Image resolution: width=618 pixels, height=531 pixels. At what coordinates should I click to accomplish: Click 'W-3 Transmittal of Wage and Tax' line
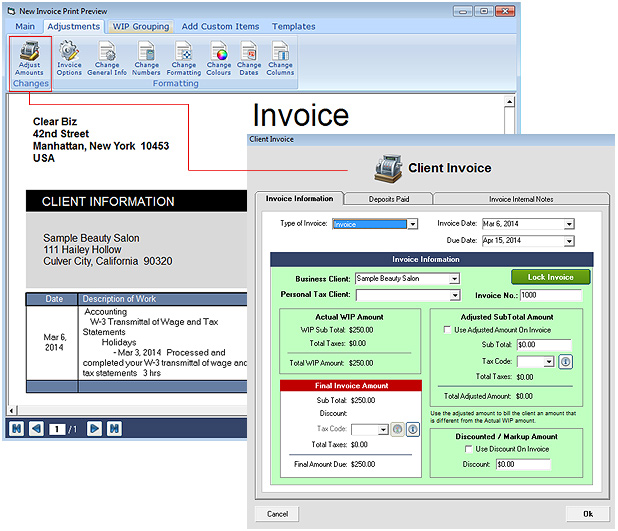click(154, 322)
